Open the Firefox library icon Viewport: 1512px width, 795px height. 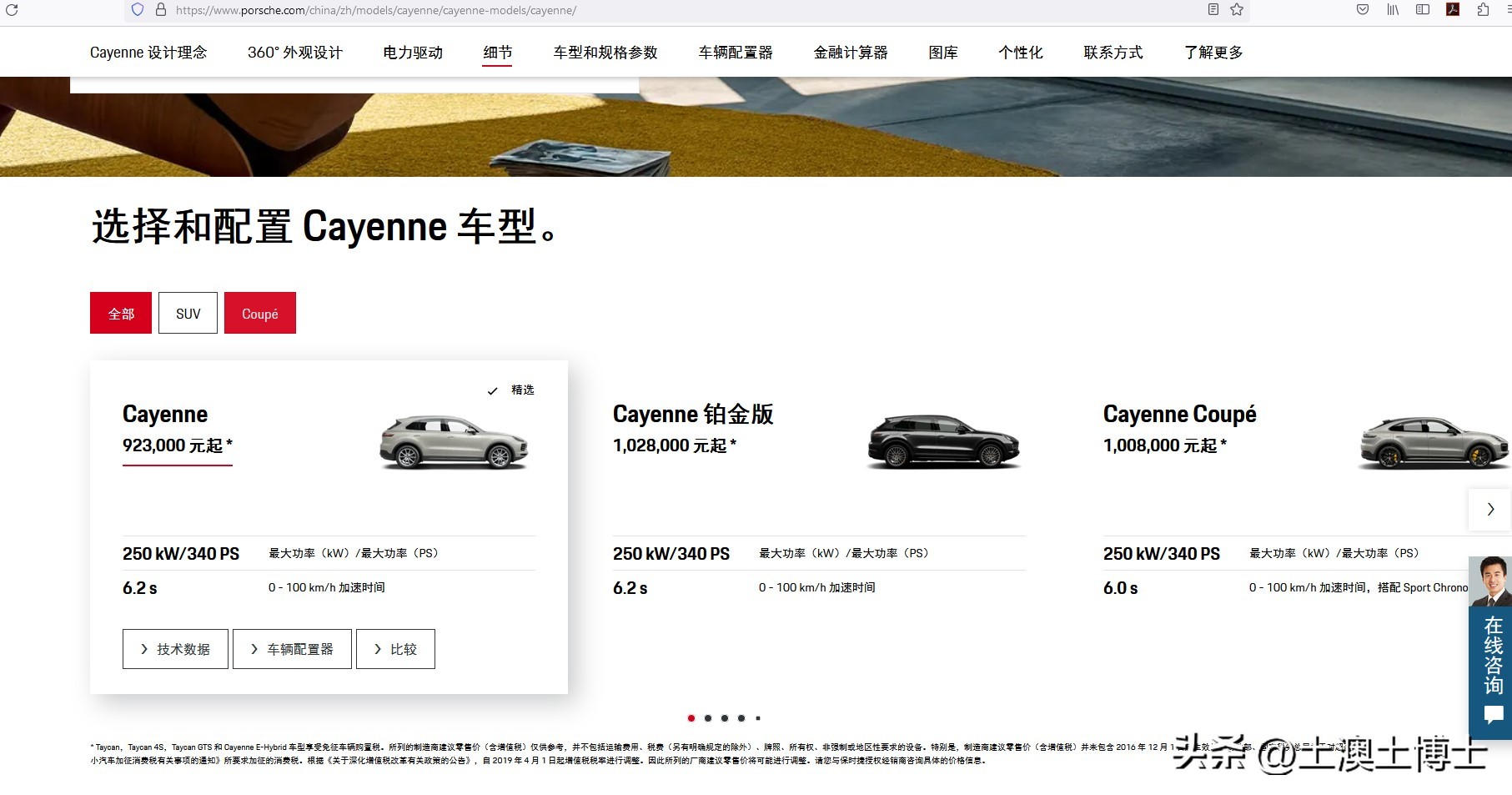coord(1393,11)
